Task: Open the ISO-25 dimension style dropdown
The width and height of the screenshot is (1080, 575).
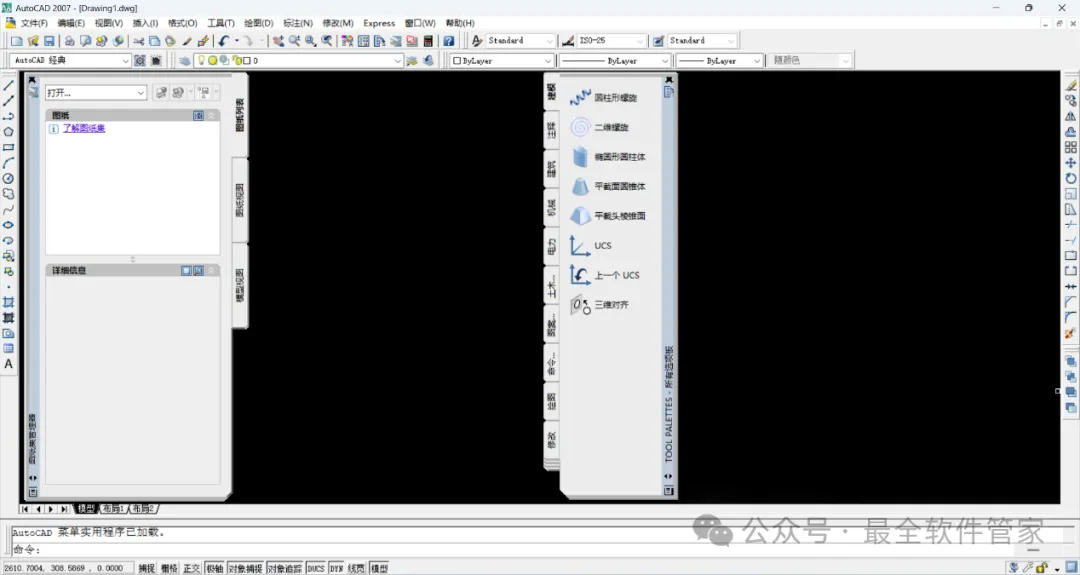Action: pyautogui.click(x=612, y=41)
